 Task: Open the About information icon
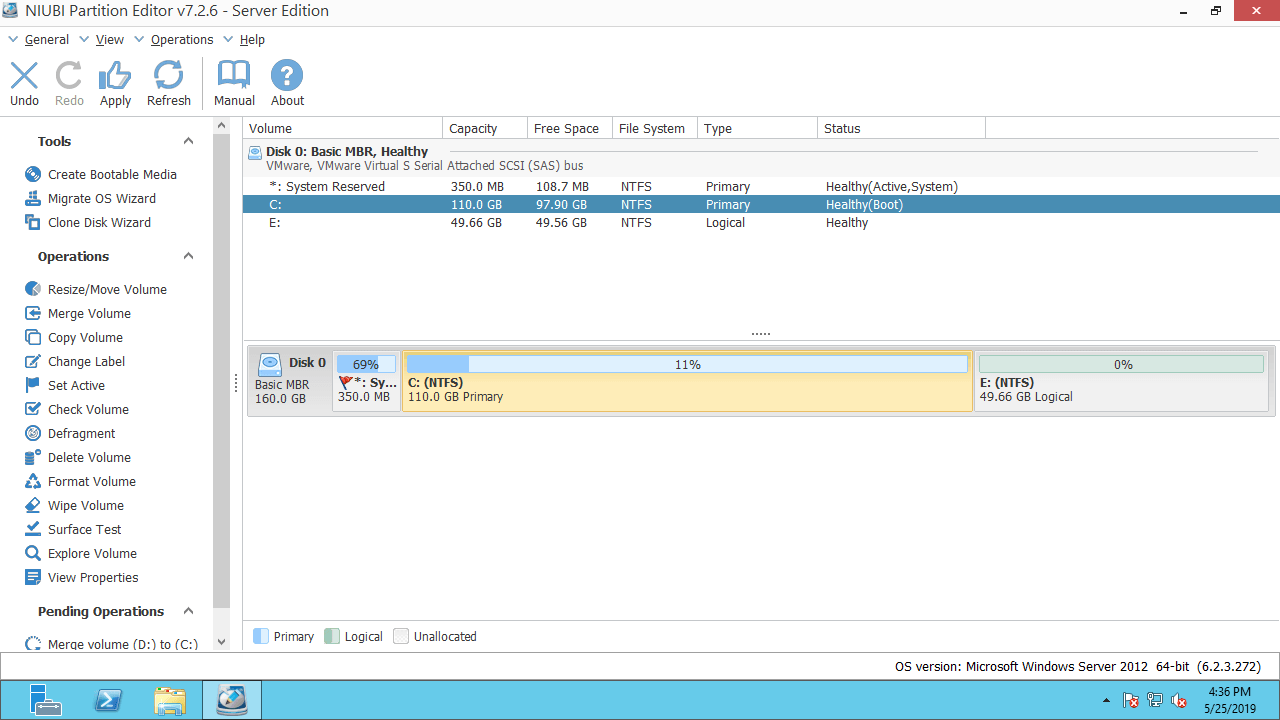[287, 83]
